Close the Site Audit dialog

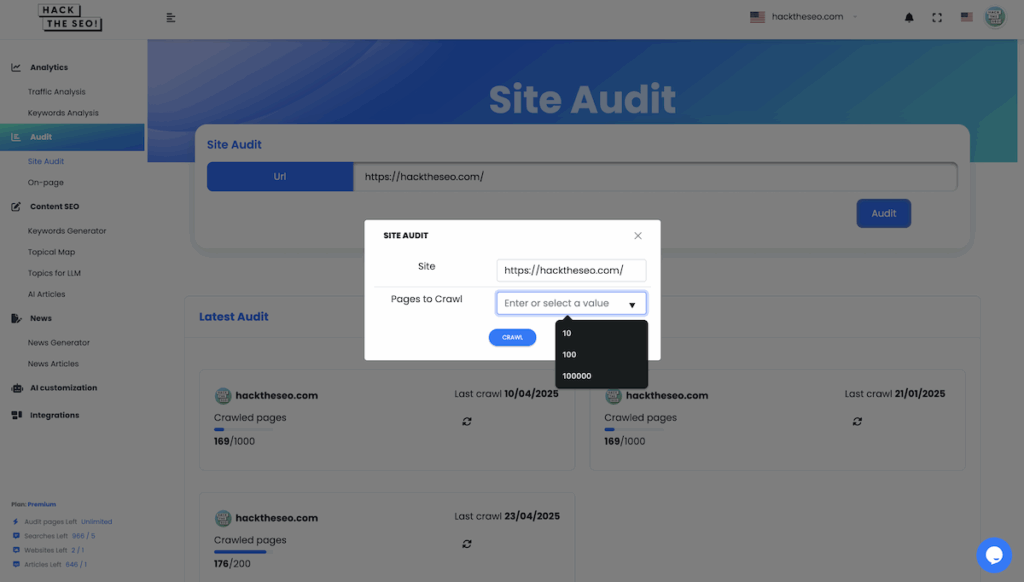[638, 236]
